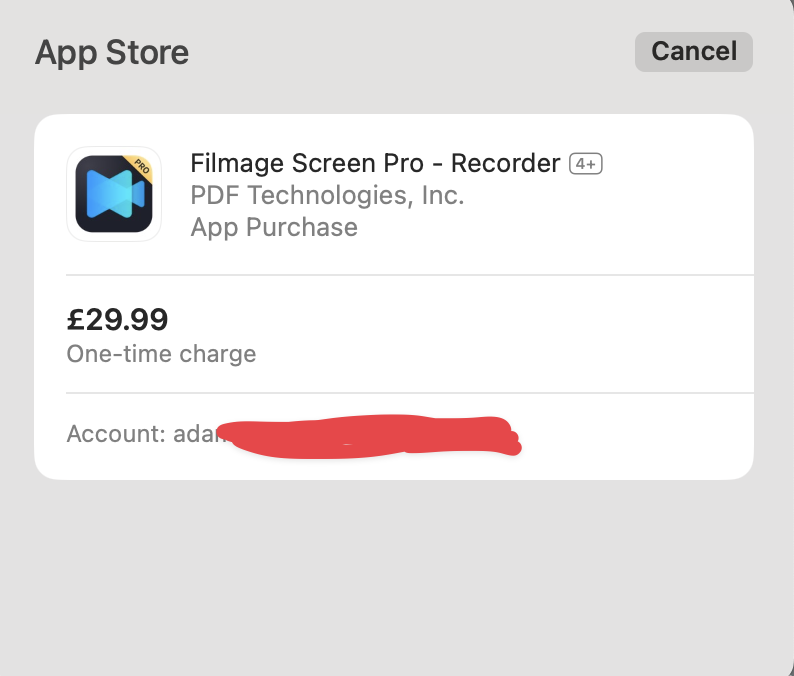This screenshot has width=794, height=676.
Task: Click the yellow PRO ribbon on the app icon
Action: (140, 166)
